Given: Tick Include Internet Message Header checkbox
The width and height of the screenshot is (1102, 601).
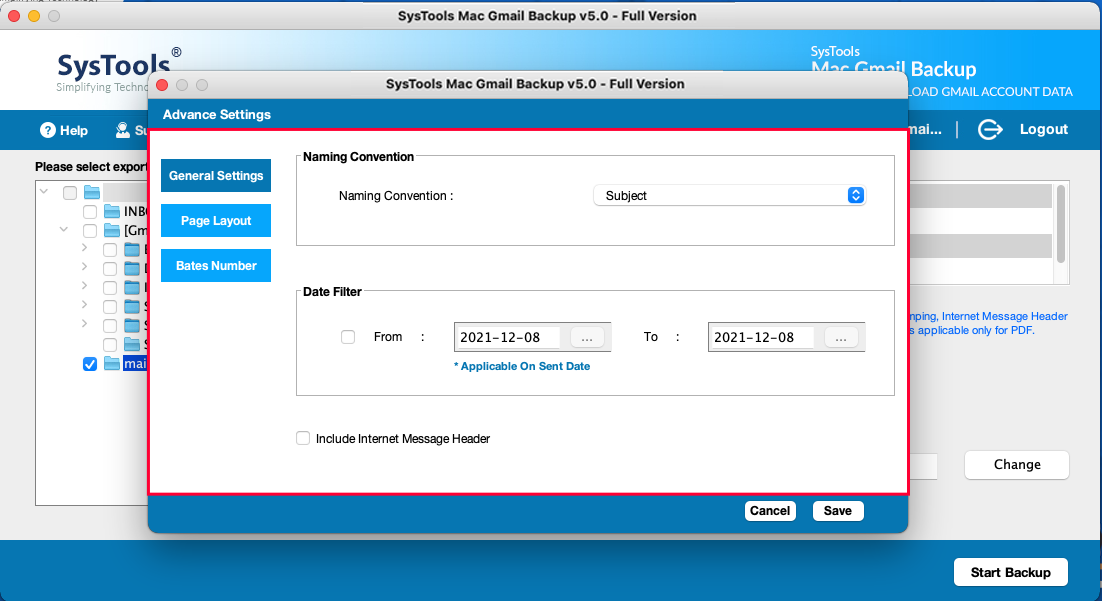Looking at the screenshot, I should coord(303,438).
